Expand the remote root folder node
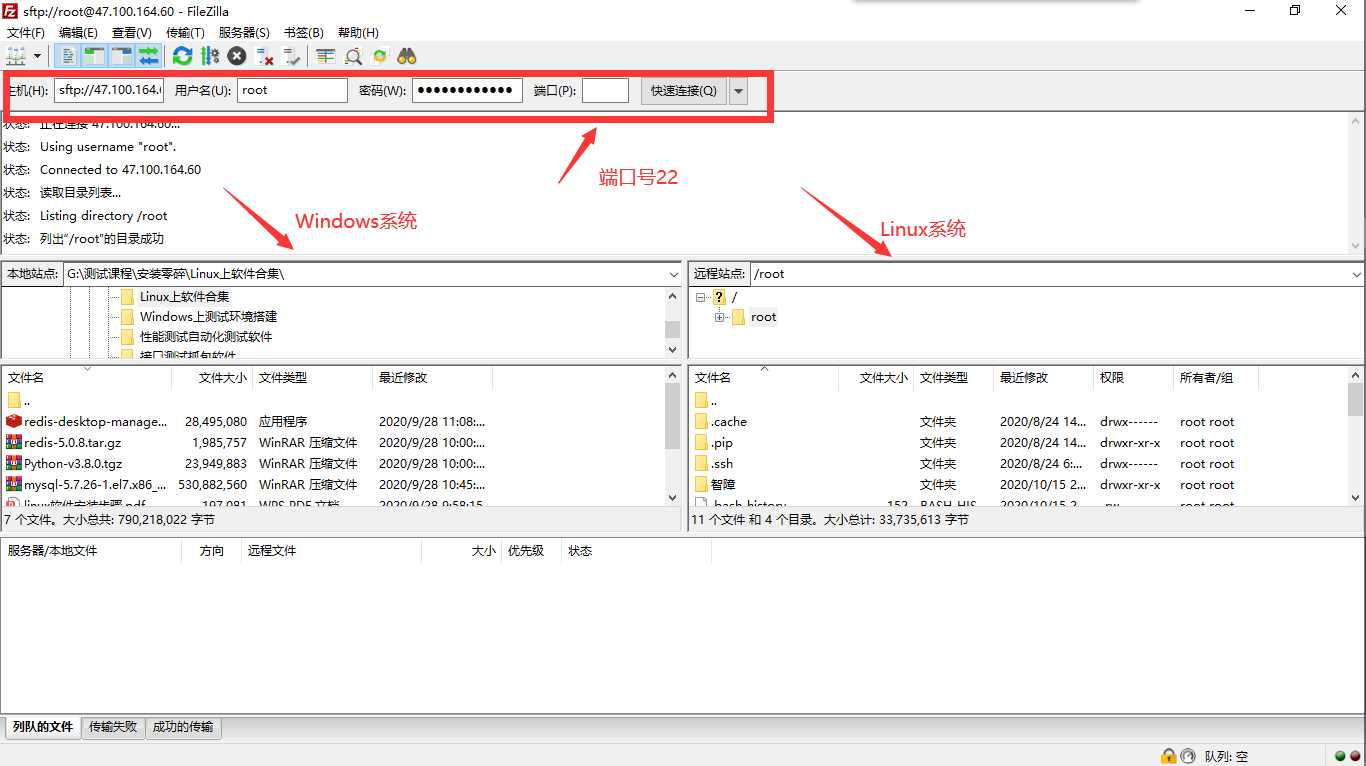 (719, 317)
